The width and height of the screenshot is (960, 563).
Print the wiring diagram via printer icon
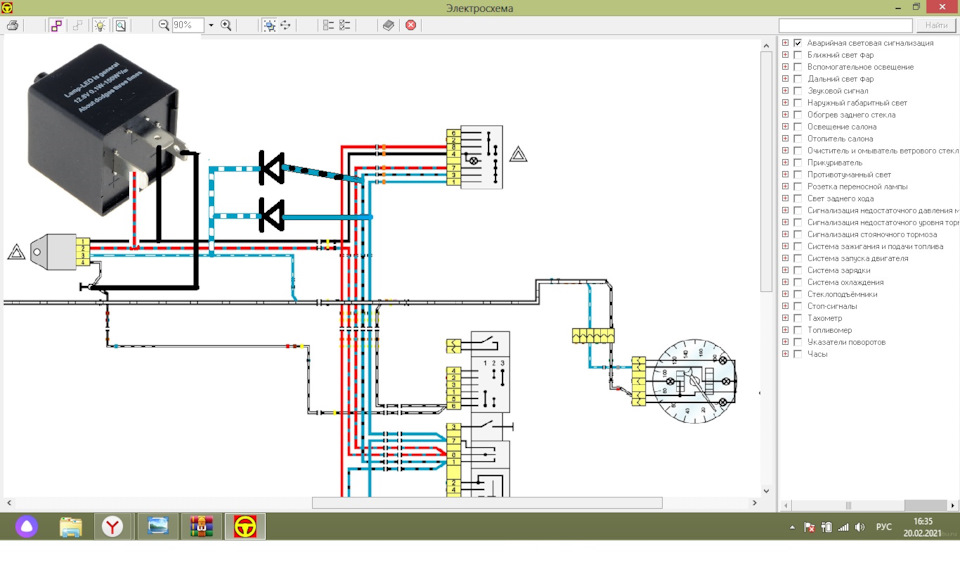pos(12,25)
